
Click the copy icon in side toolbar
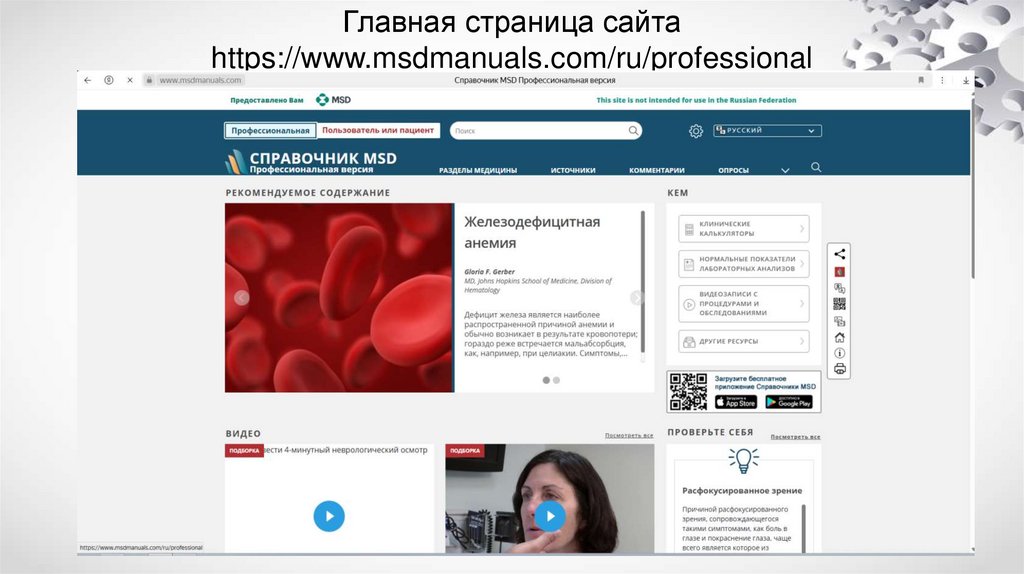coord(840,321)
